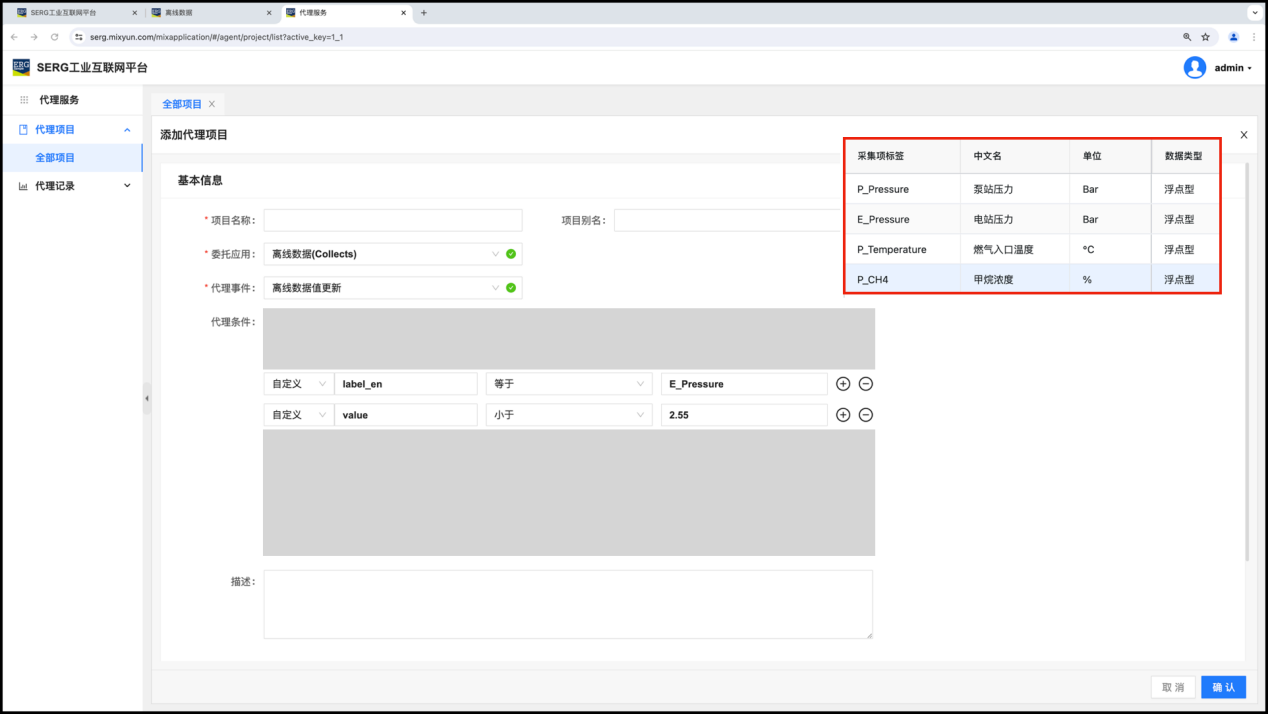Expand the 代理记录 sidebar menu
Screen dimensions: 1268x714
click(x=75, y=186)
